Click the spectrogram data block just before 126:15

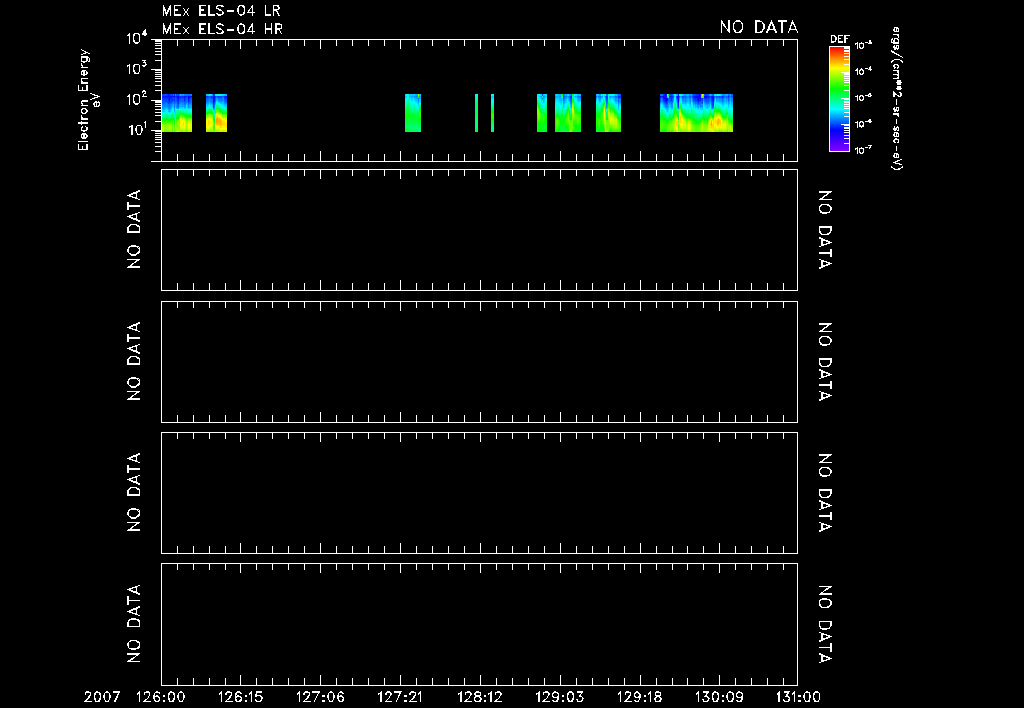(x=216, y=113)
